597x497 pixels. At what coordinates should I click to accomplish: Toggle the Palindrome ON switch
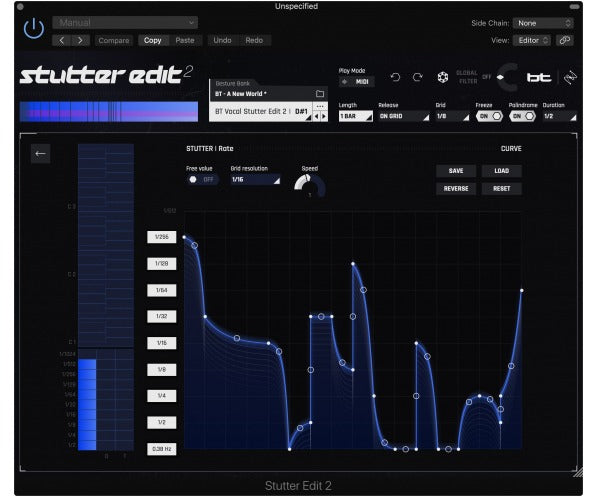point(522,116)
